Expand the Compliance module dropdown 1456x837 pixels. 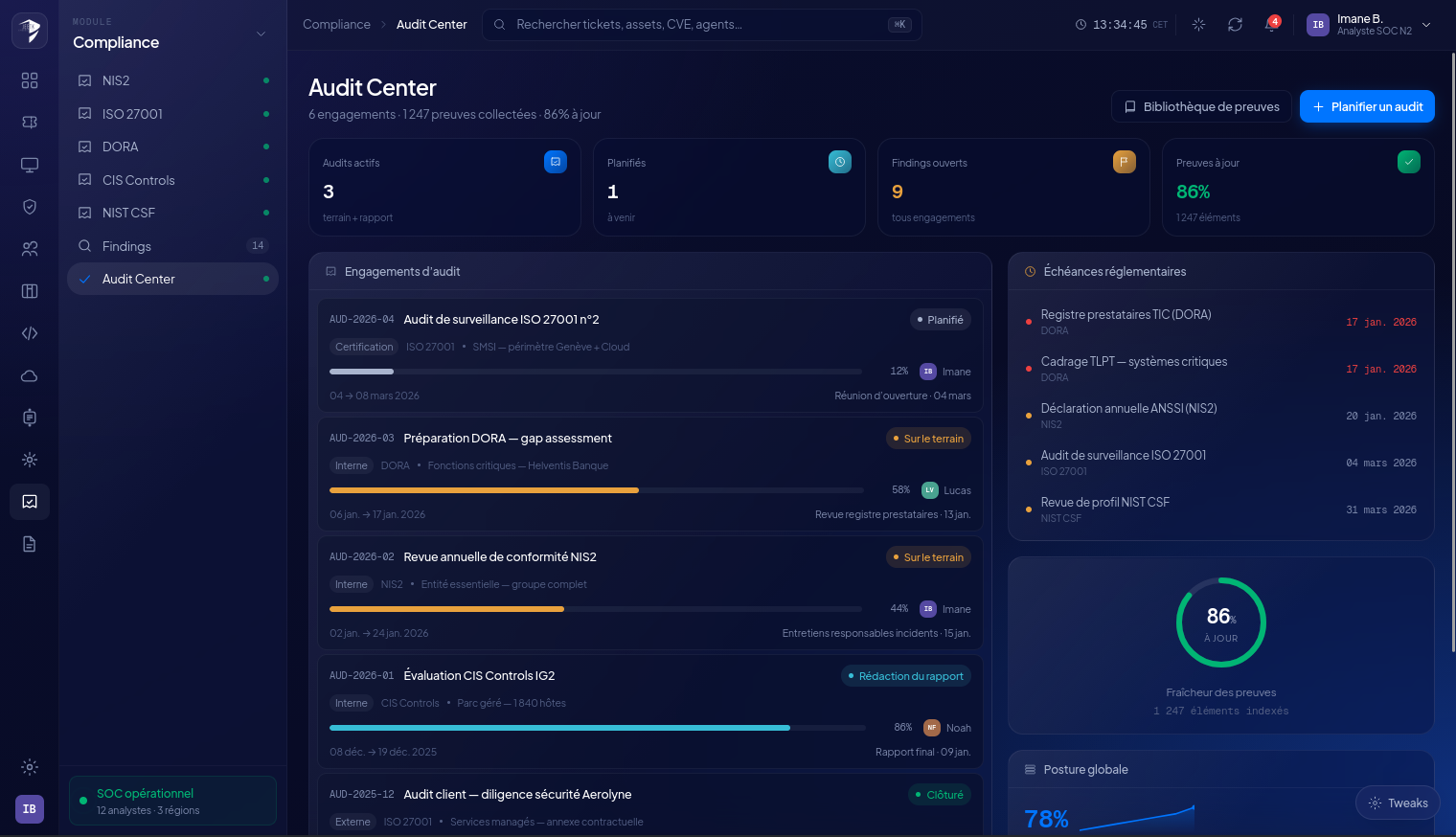click(261, 34)
